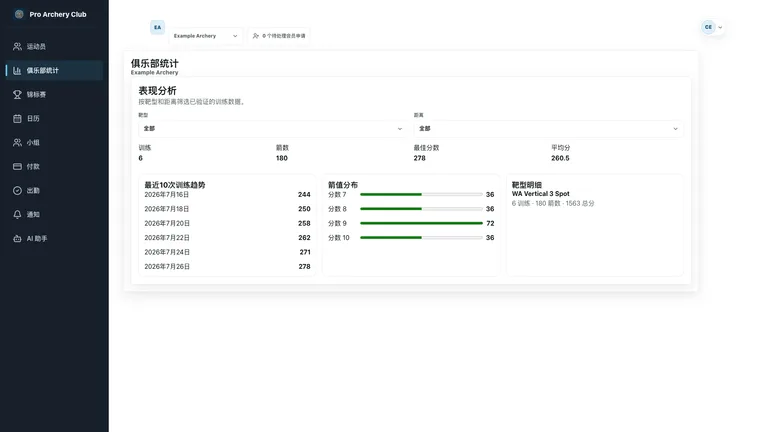768x432 pixels.
Task: Click the 付款 credit card icon
Action: (x=17, y=167)
